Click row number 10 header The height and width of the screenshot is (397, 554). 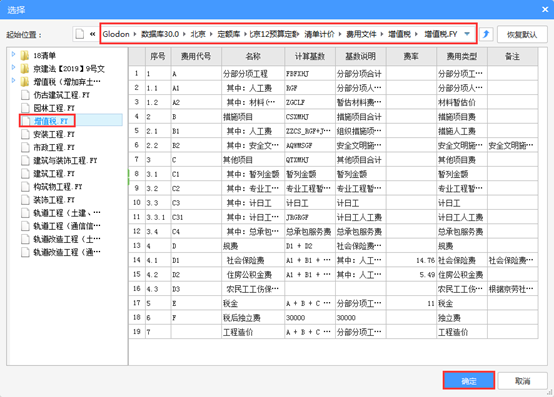(x=137, y=203)
